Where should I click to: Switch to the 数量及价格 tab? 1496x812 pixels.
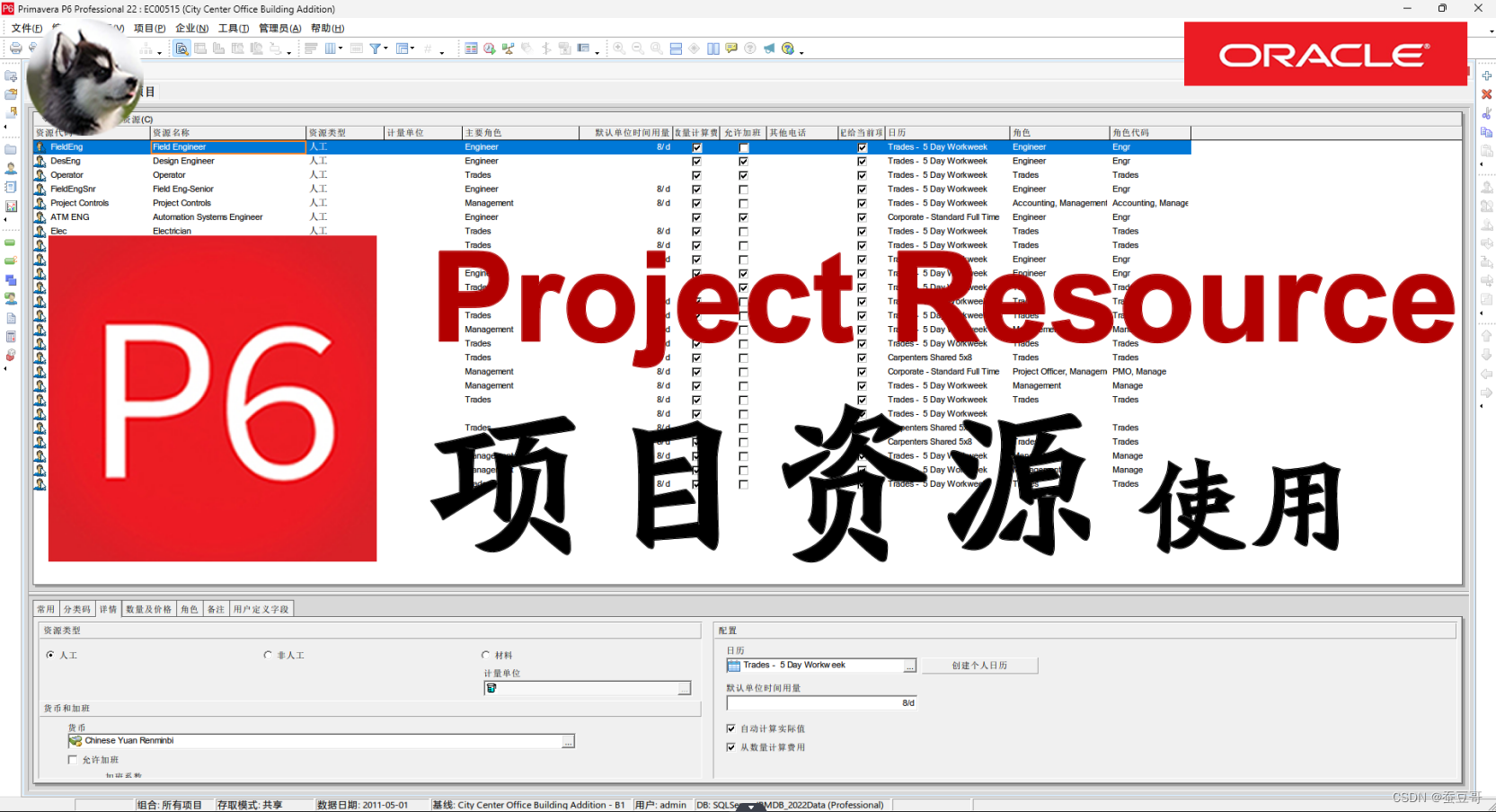[149, 609]
